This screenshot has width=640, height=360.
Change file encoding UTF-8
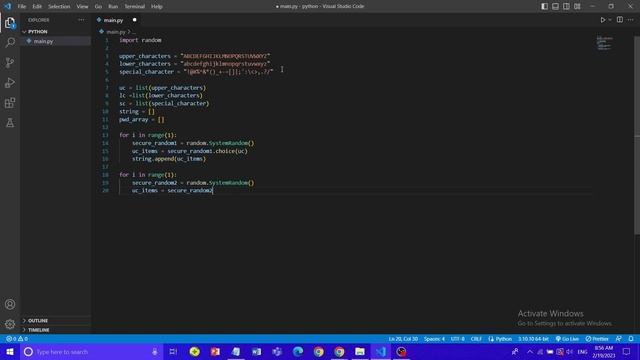tap(458, 339)
